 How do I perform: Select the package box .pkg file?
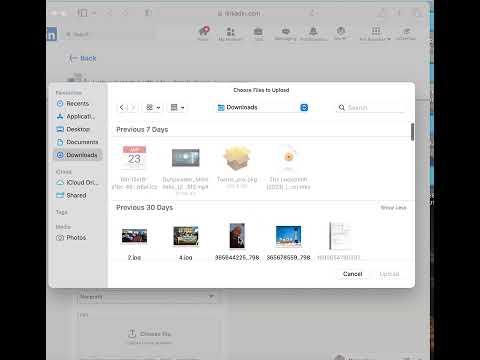[x=237, y=158]
